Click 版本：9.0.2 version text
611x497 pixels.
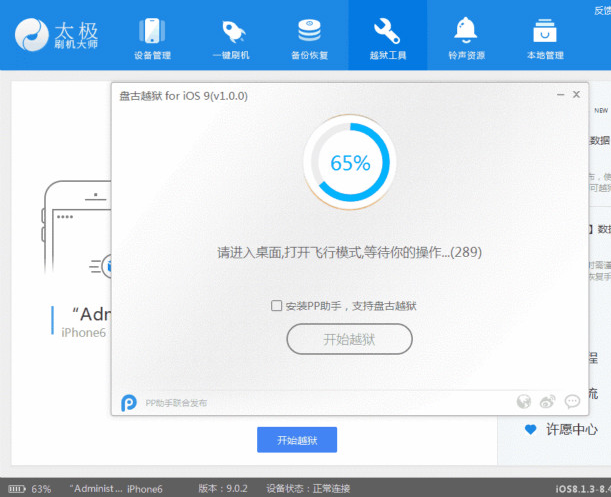(x=223, y=488)
